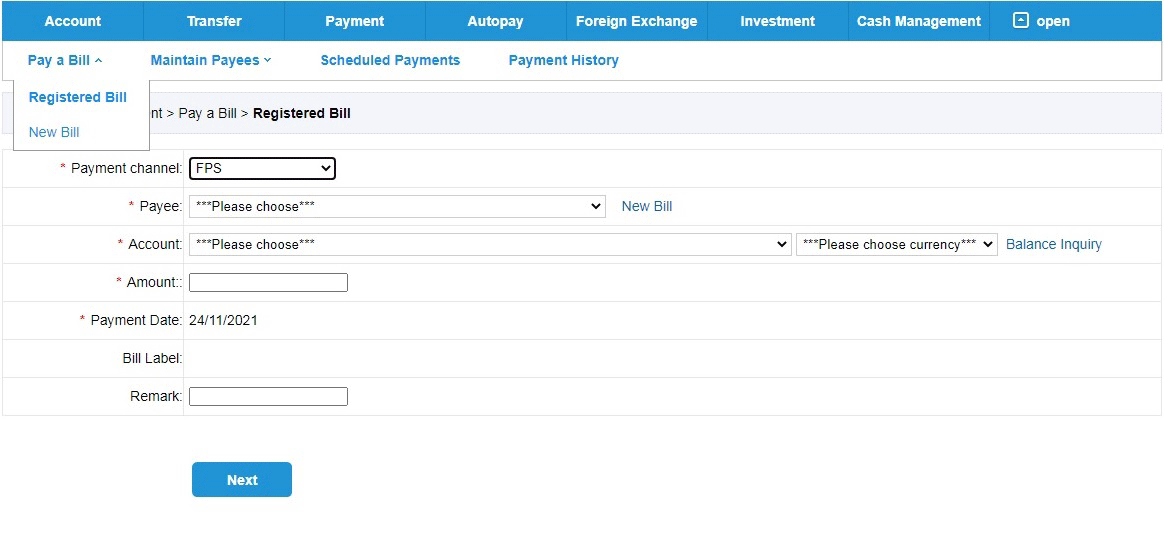Open Scheduled Payments page

tap(390, 60)
